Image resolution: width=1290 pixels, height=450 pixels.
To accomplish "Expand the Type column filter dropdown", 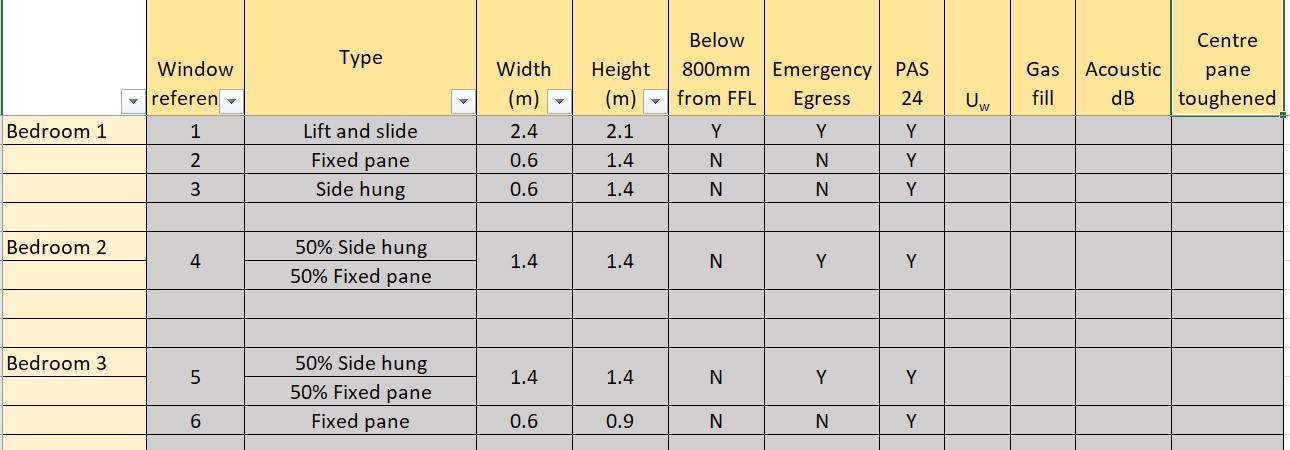I will click(462, 101).
